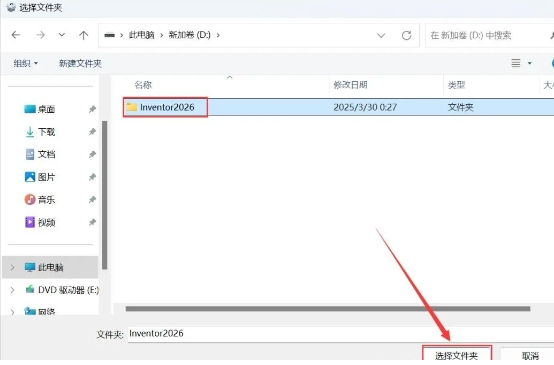Viewport: 554px width, 365px height.
Task: Open 文档 in the sidebar
Action: [40, 154]
